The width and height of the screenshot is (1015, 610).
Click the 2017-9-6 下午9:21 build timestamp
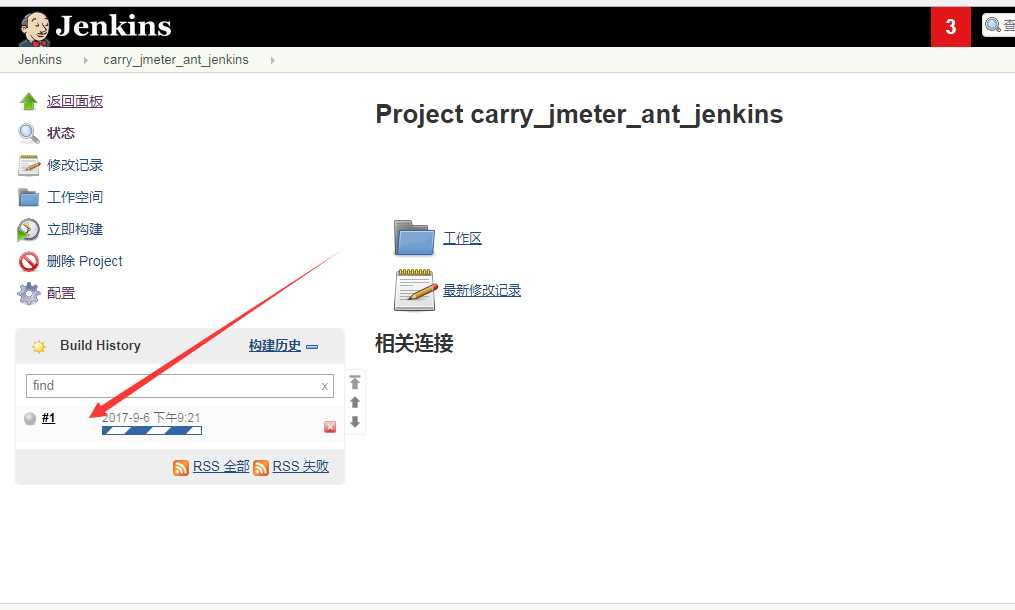pos(151,418)
